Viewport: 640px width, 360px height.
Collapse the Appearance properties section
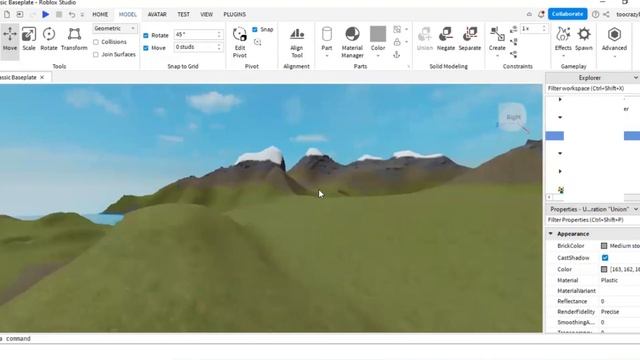pyautogui.click(x=551, y=234)
